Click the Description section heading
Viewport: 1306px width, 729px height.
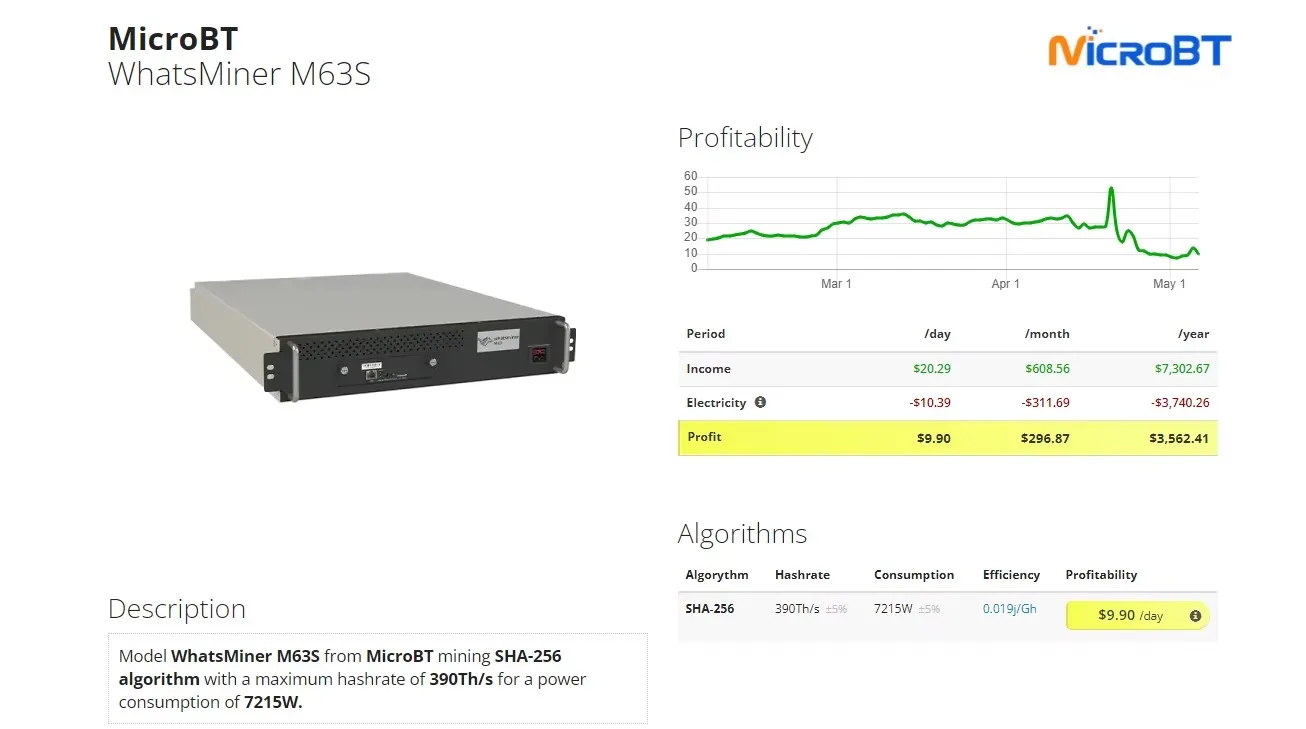pos(177,609)
